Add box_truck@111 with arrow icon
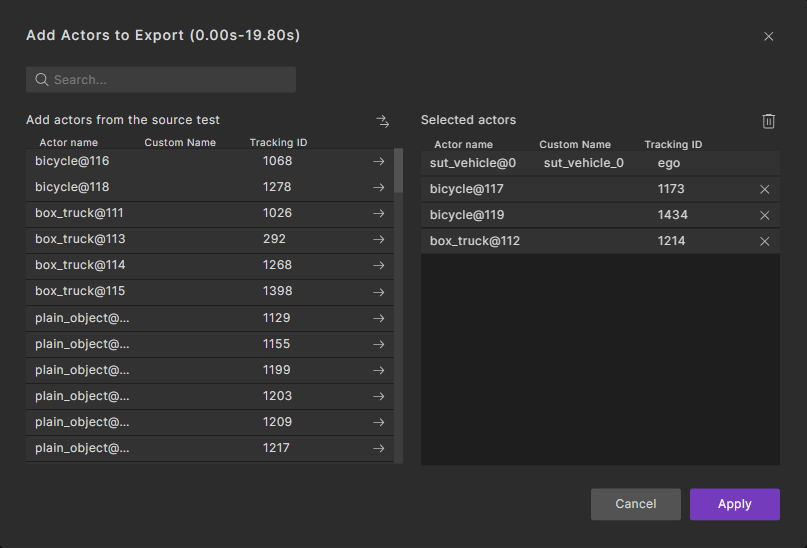 [x=379, y=213]
